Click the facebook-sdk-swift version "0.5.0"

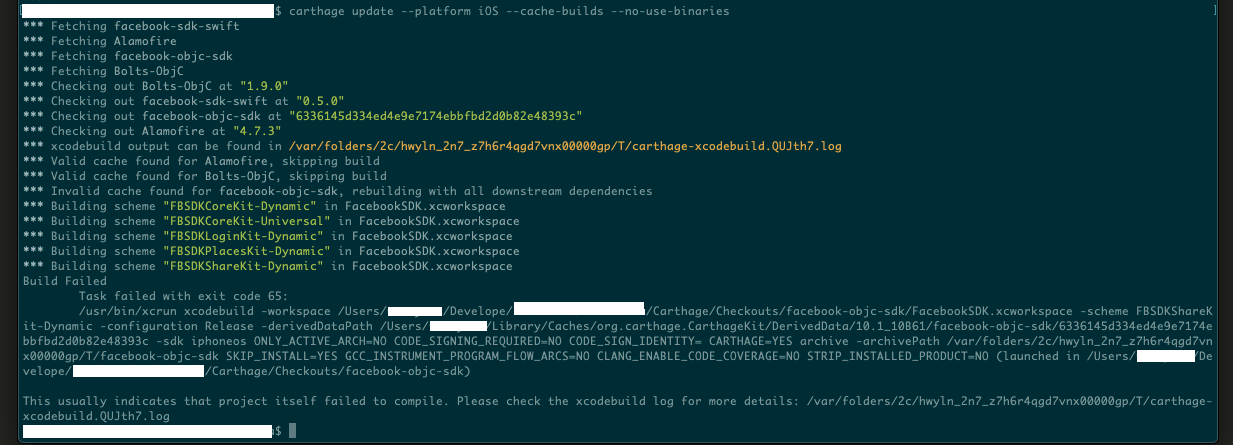[319, 101]
